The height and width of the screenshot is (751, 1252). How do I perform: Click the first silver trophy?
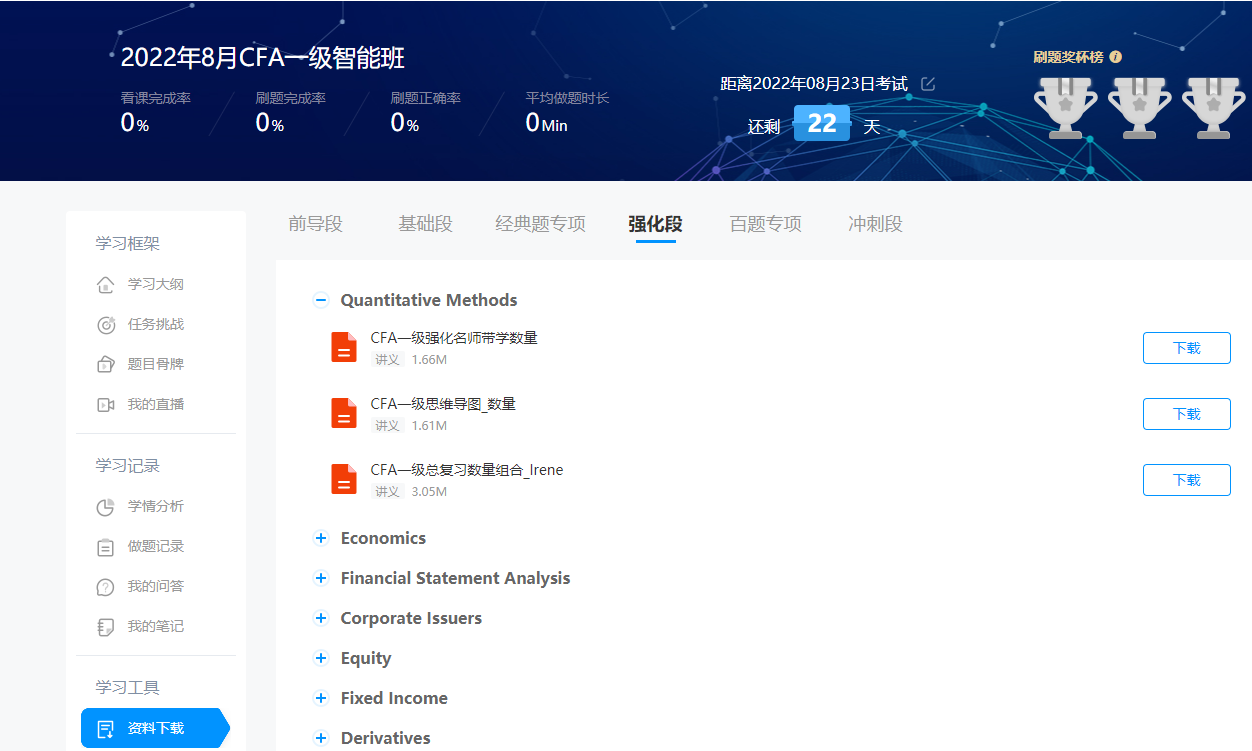1065,107
